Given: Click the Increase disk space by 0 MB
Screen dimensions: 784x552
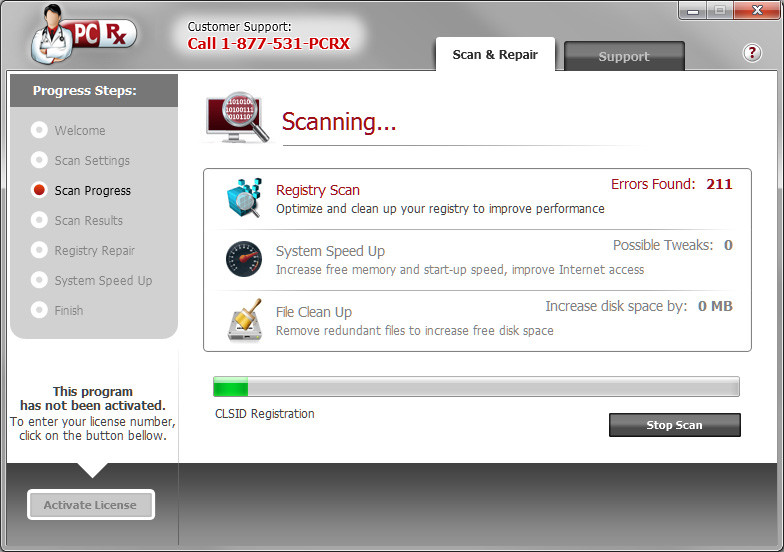Looking at the screenshot, I should [639, 306].
